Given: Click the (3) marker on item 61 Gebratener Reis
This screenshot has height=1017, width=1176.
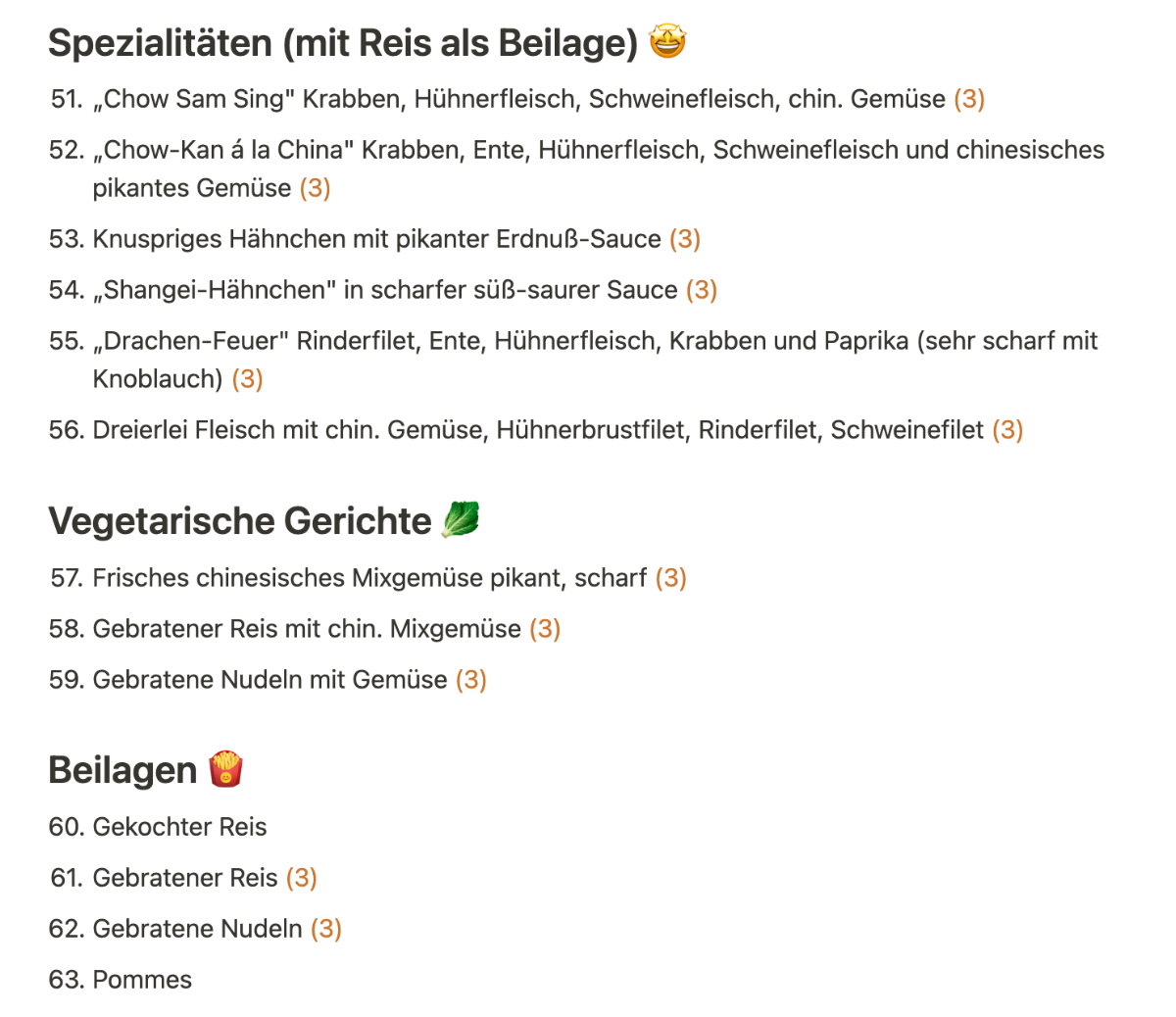Looking at the screenshot, I should 302,878.
